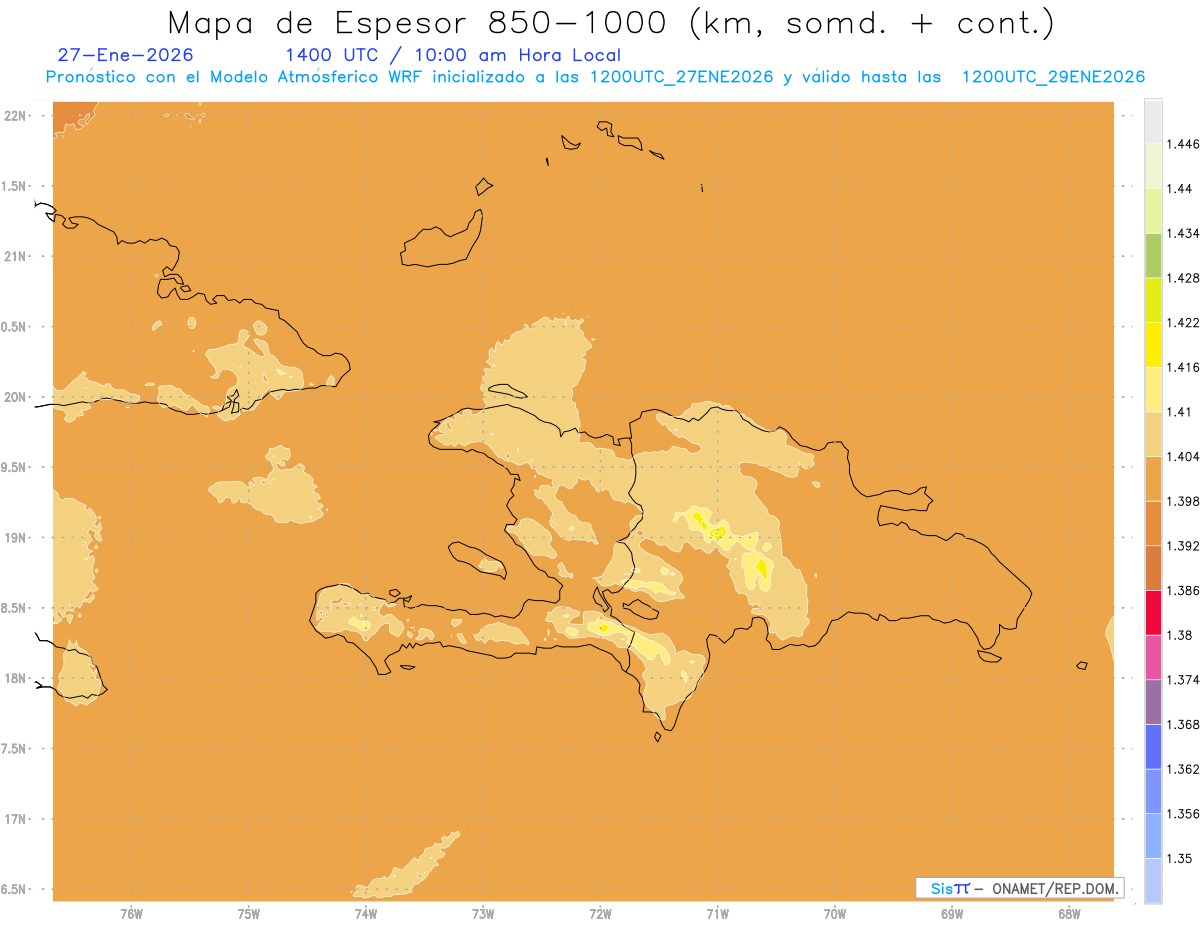Pick the green color bar segment above 1.428

coord(1153,255)
